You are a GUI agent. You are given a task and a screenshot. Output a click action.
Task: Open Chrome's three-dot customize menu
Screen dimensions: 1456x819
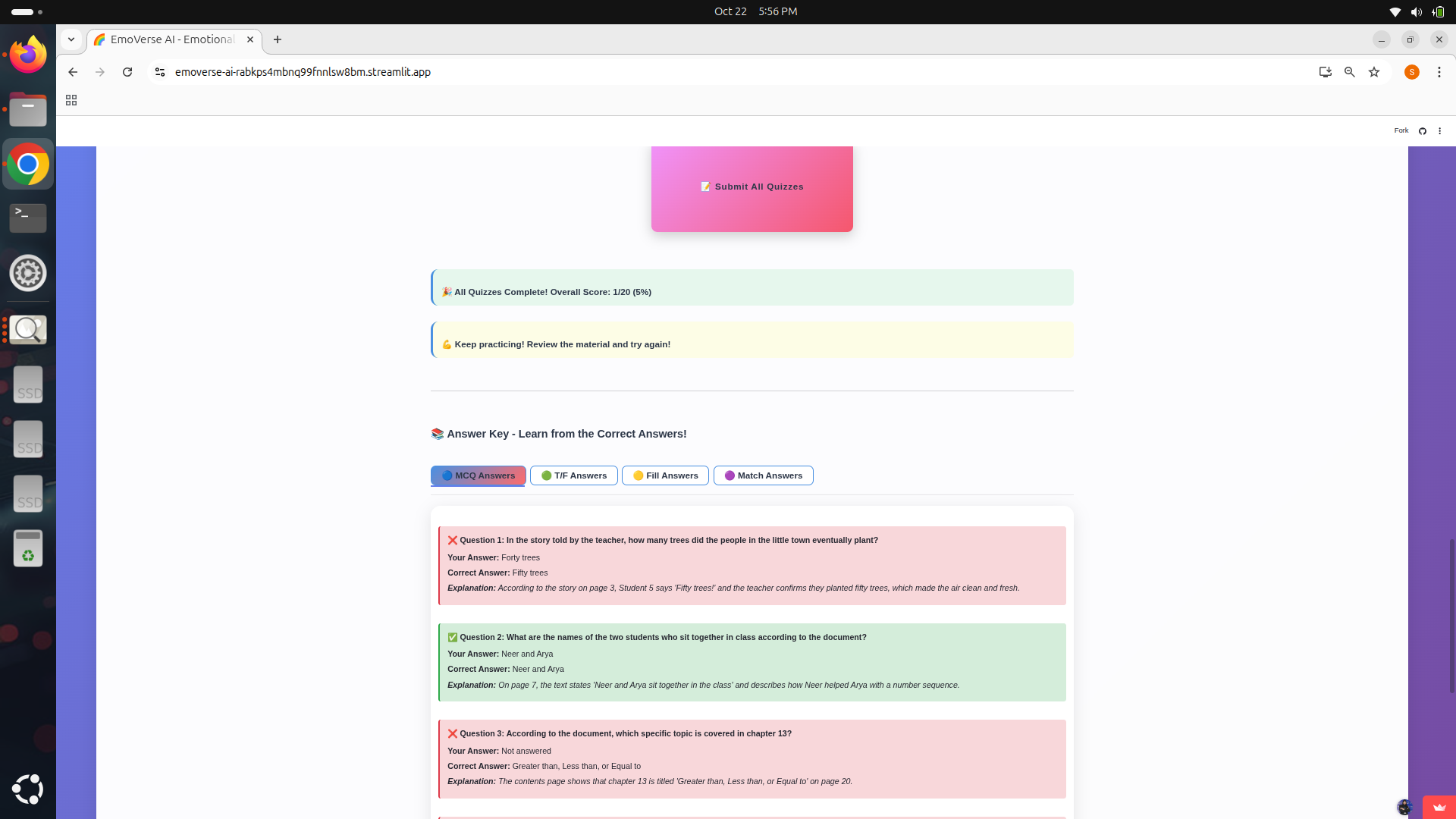coord(1439,72)
